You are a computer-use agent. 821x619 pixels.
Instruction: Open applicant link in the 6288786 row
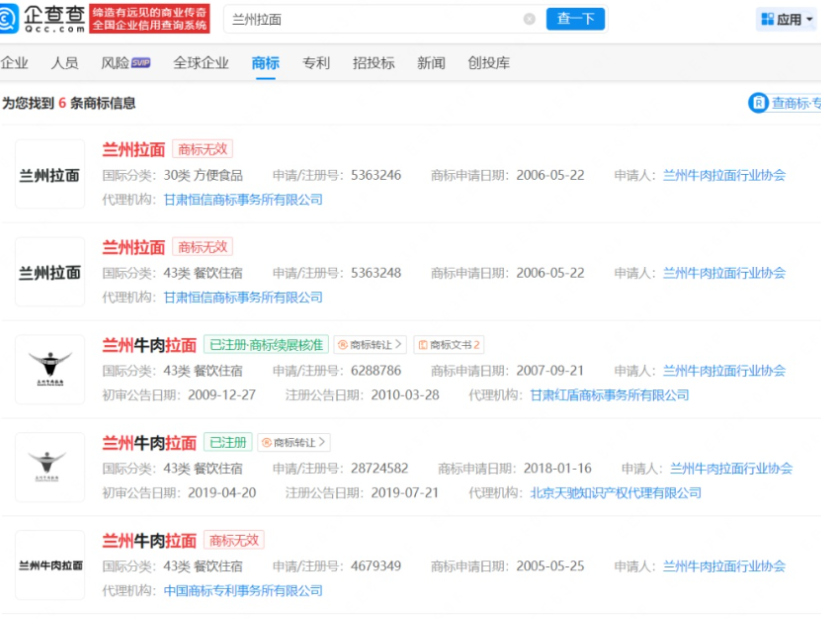coord(724,371)
